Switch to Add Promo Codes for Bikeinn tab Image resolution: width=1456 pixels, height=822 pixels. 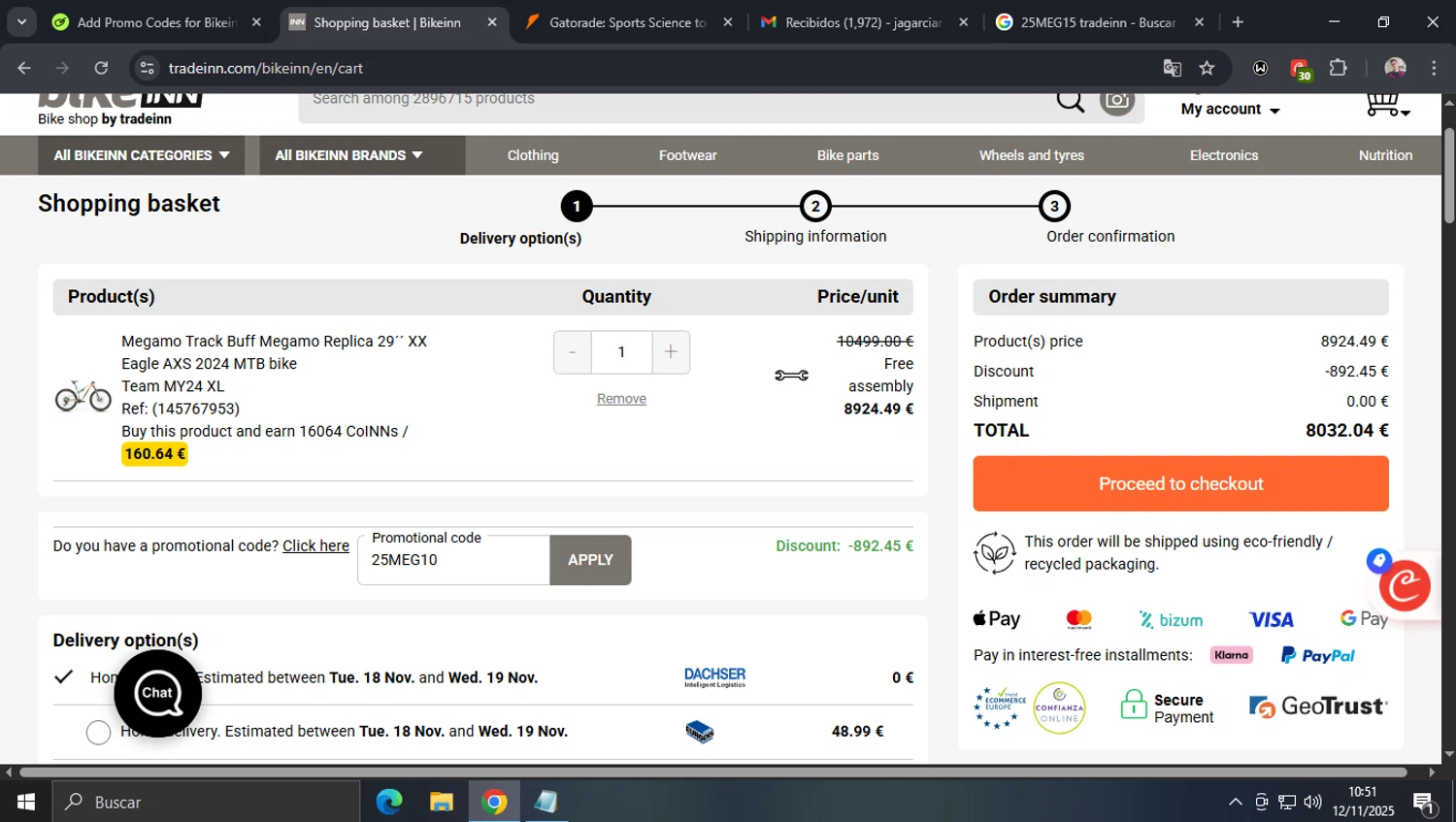[156, 22]
